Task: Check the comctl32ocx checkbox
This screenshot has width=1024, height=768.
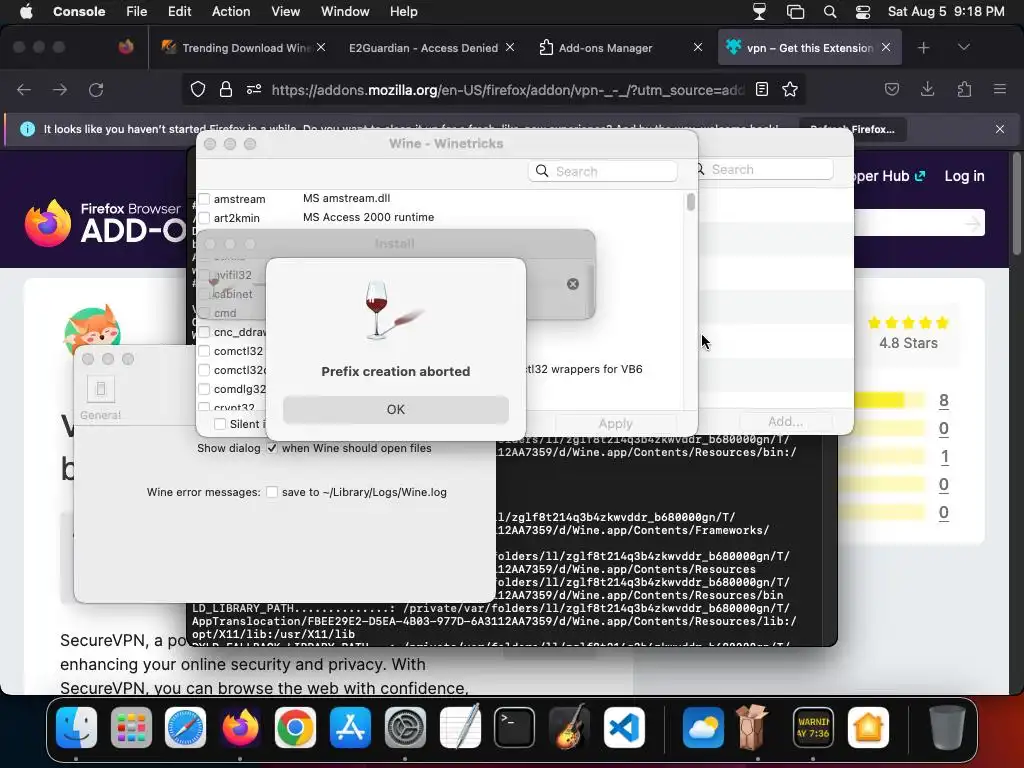Action: pyautogui.click(x=204, y=370)
